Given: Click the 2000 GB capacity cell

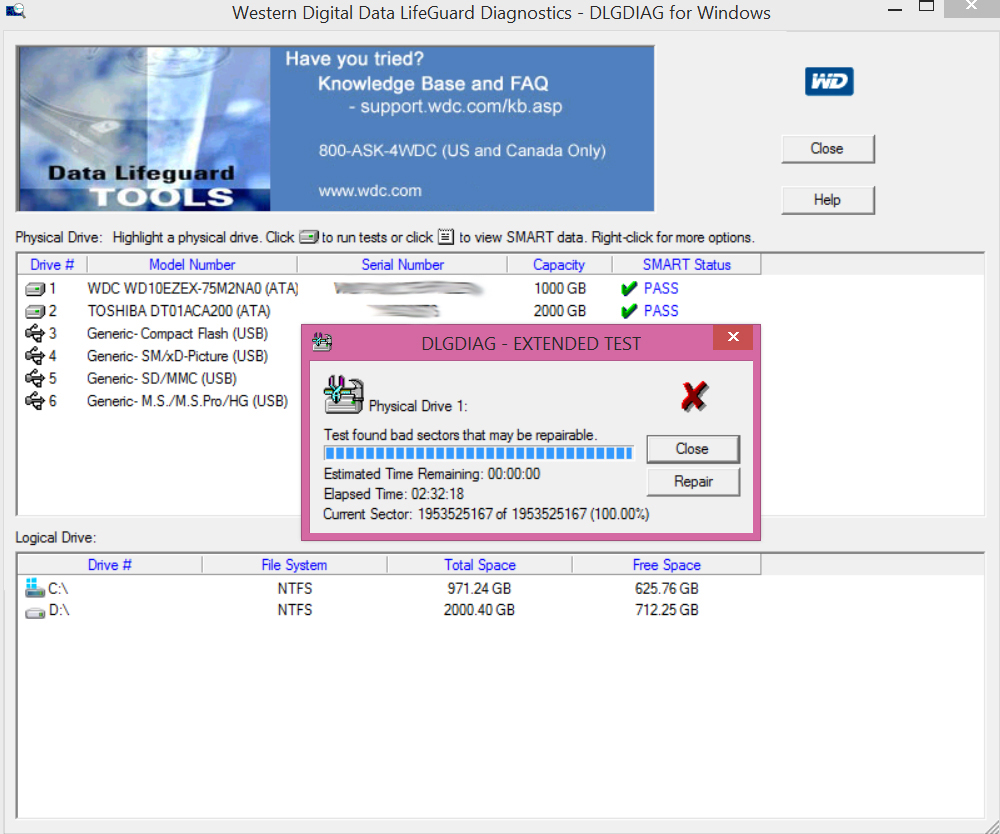Looking at the screenshot, I should pos(560,311).
